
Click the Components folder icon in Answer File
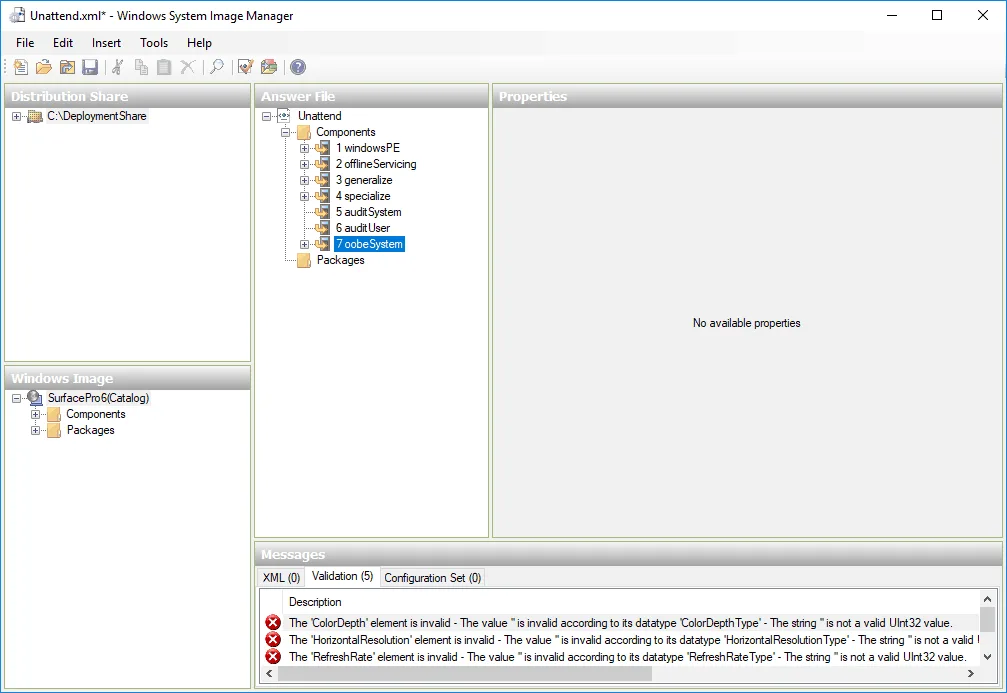pos(304,132)
